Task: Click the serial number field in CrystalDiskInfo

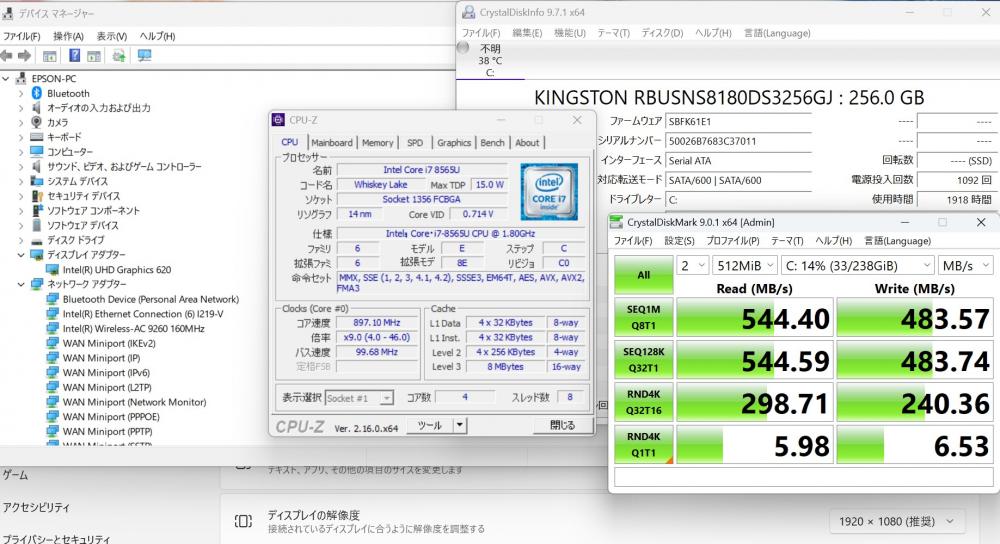Action: [x=738, y=141]
